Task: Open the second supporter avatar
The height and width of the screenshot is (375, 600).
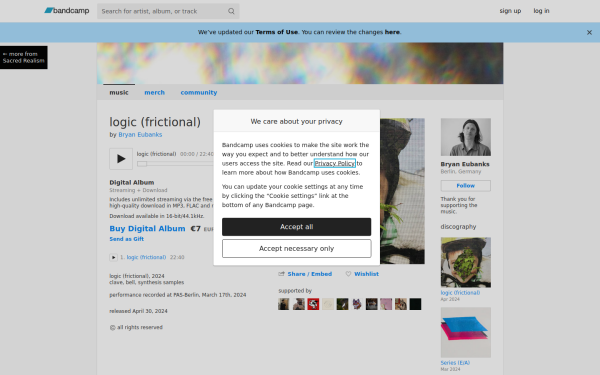Action: [x=298, y=304]
